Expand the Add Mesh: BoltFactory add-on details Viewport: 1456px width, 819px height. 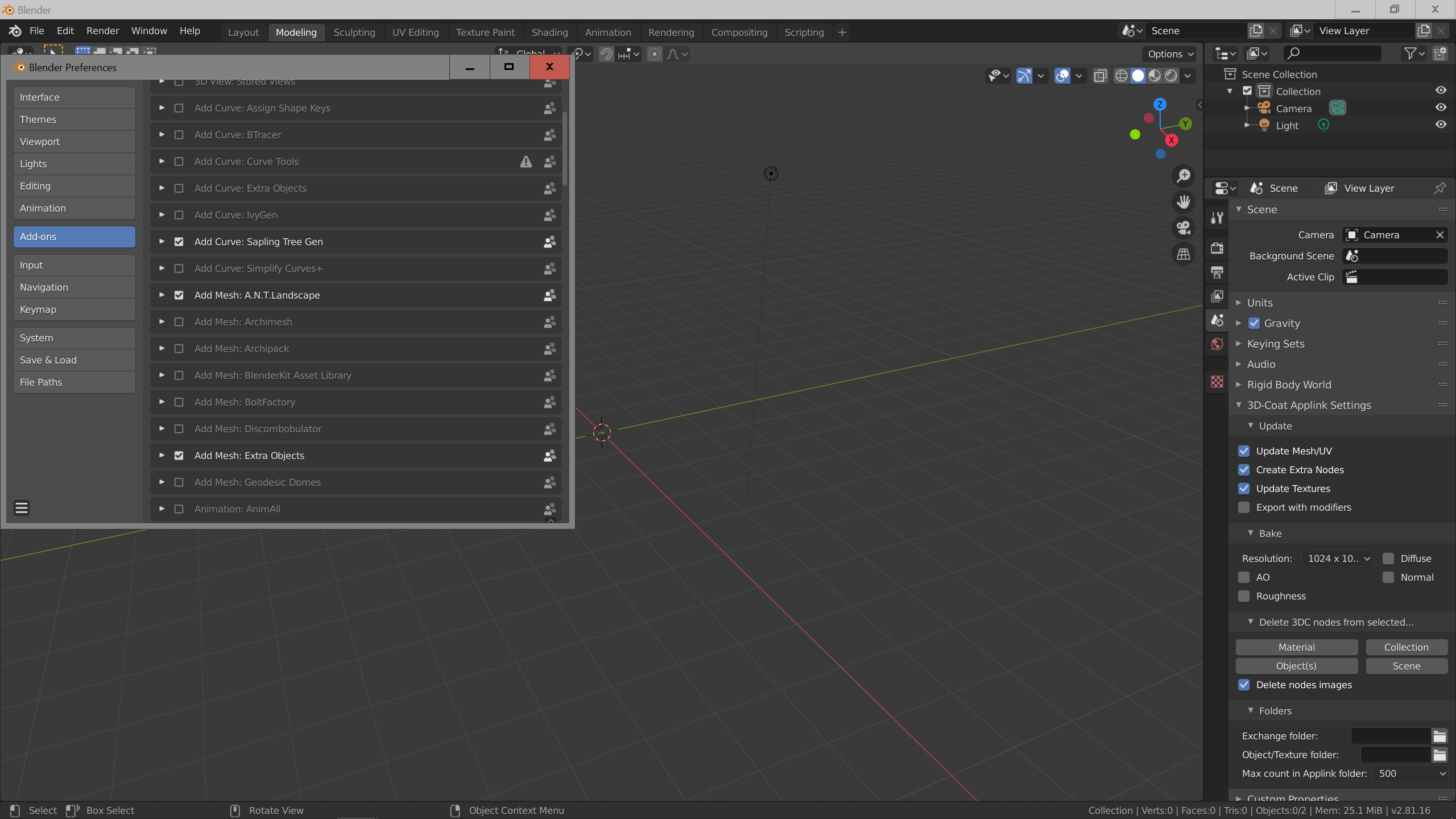tap(162, 402)
